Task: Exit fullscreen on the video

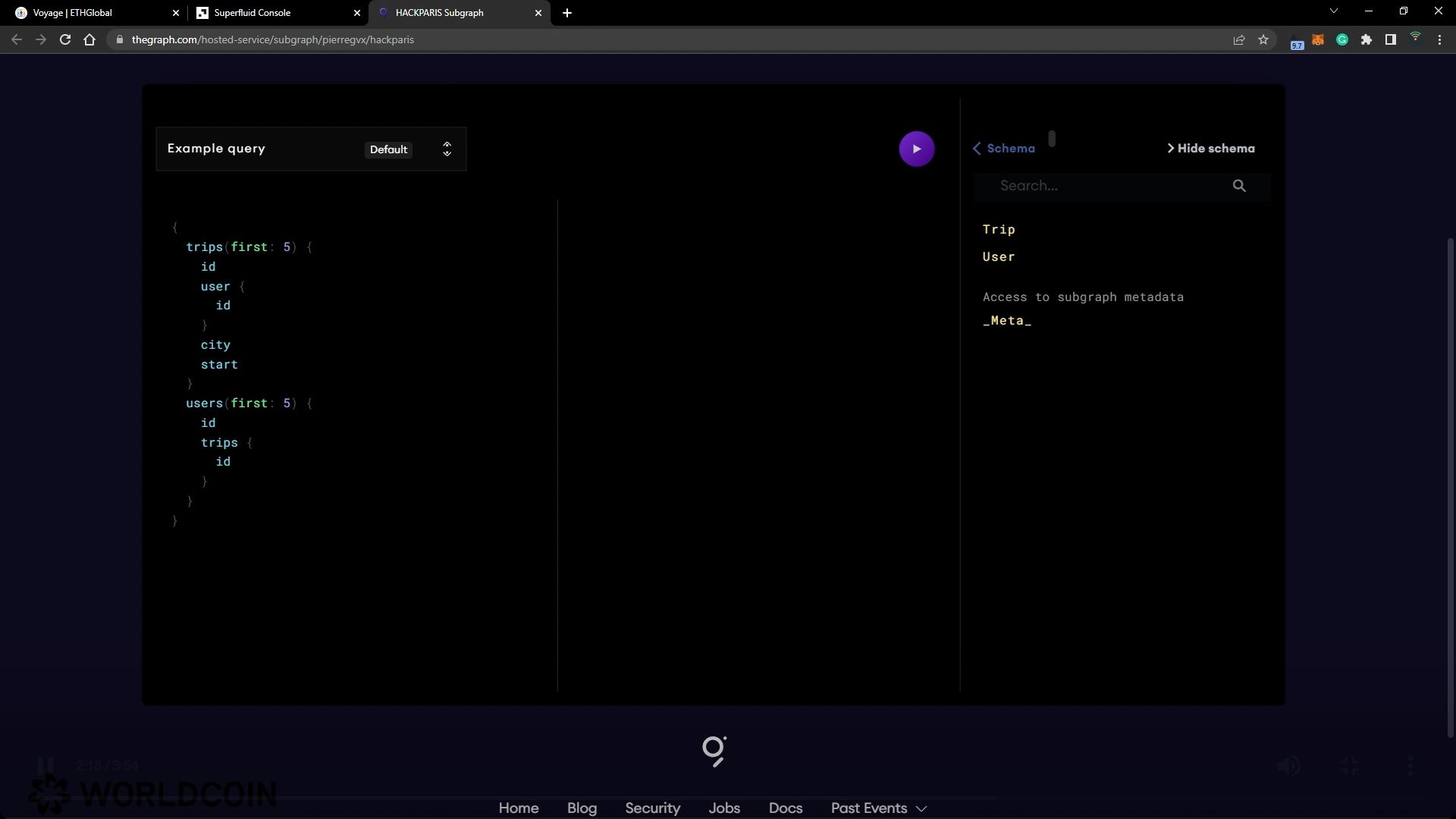Action: pos(1350,766)
